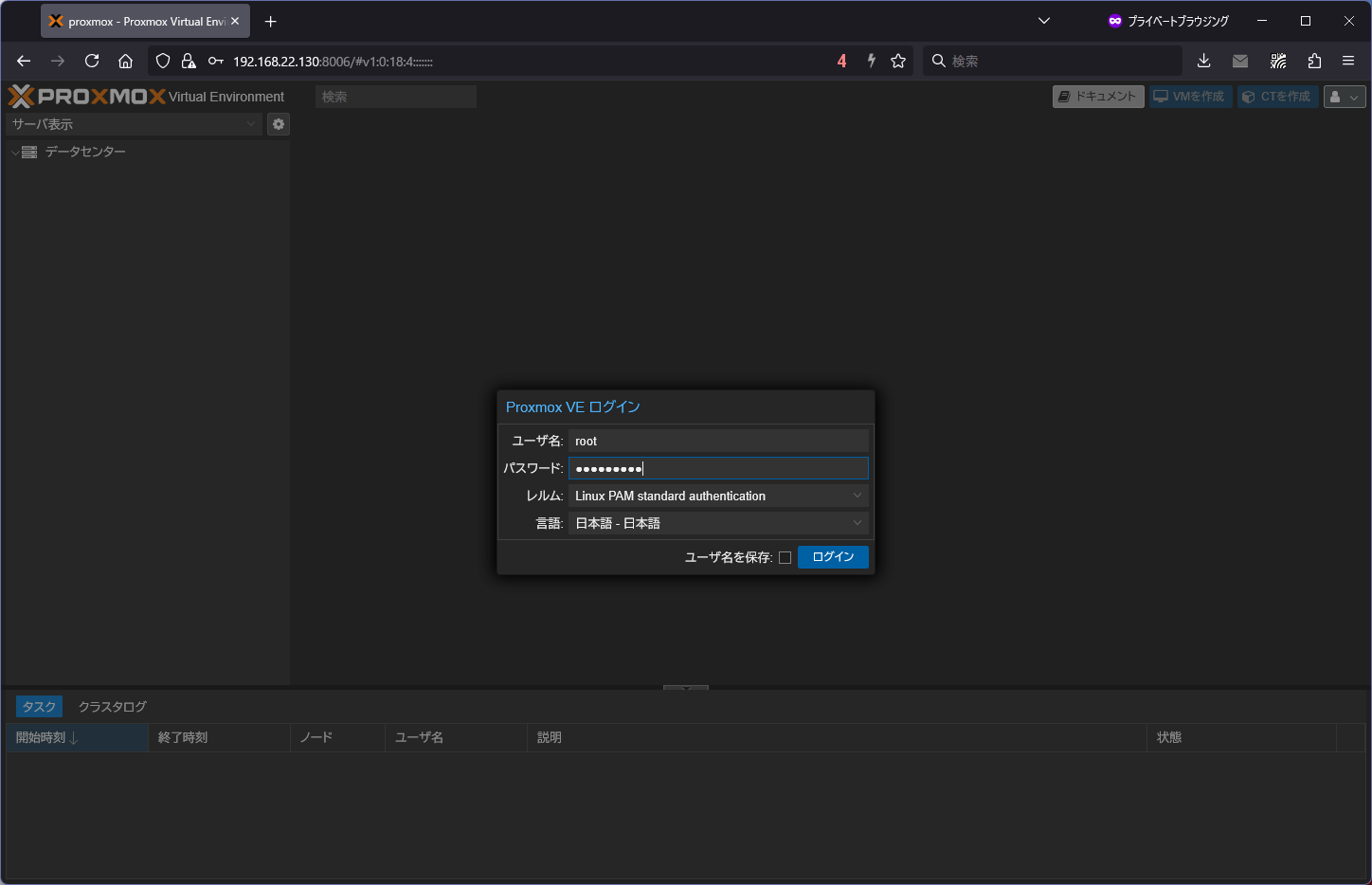The width and height of the screenshot is (1372, 885).
Task: Show site security lock warning info
Action: (189, 61)
